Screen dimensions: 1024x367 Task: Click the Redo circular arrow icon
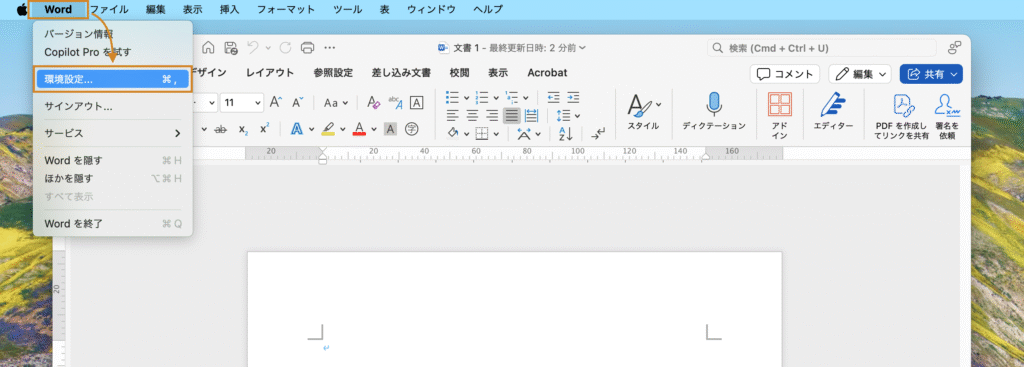285,48
